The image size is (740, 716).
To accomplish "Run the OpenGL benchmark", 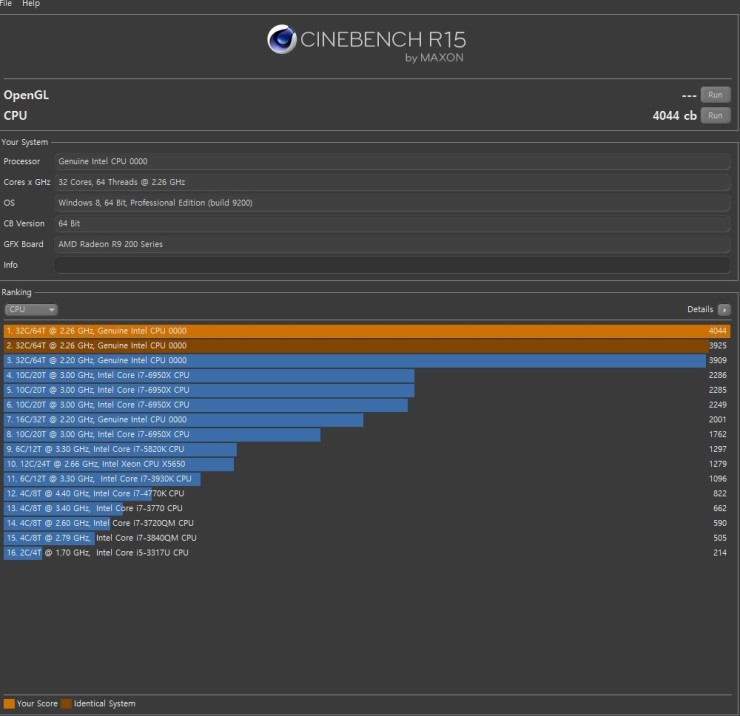I will click(x=715, y=95).
